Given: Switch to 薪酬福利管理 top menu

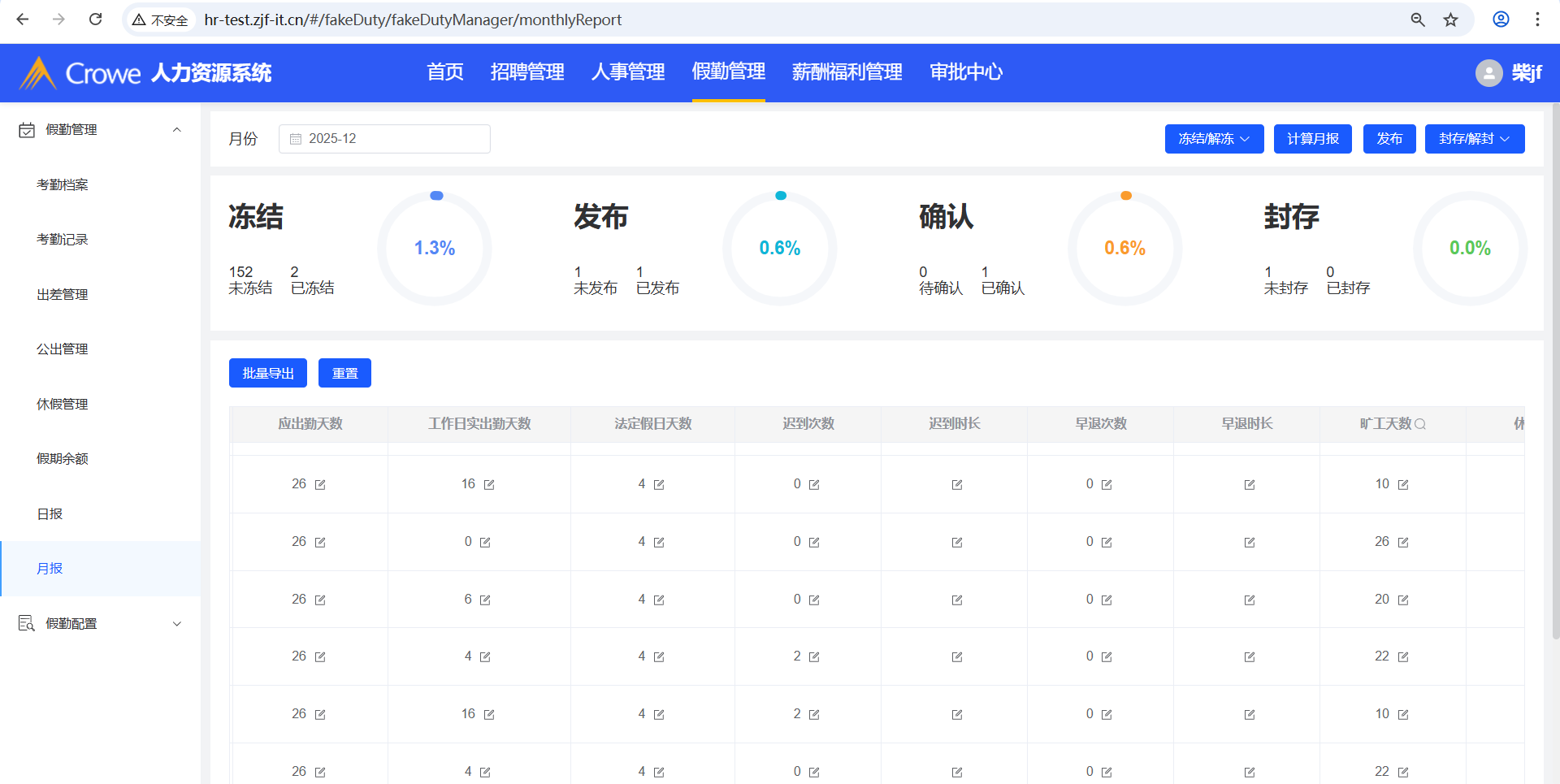Looking at the screenshot, I should tap(847, 72).
